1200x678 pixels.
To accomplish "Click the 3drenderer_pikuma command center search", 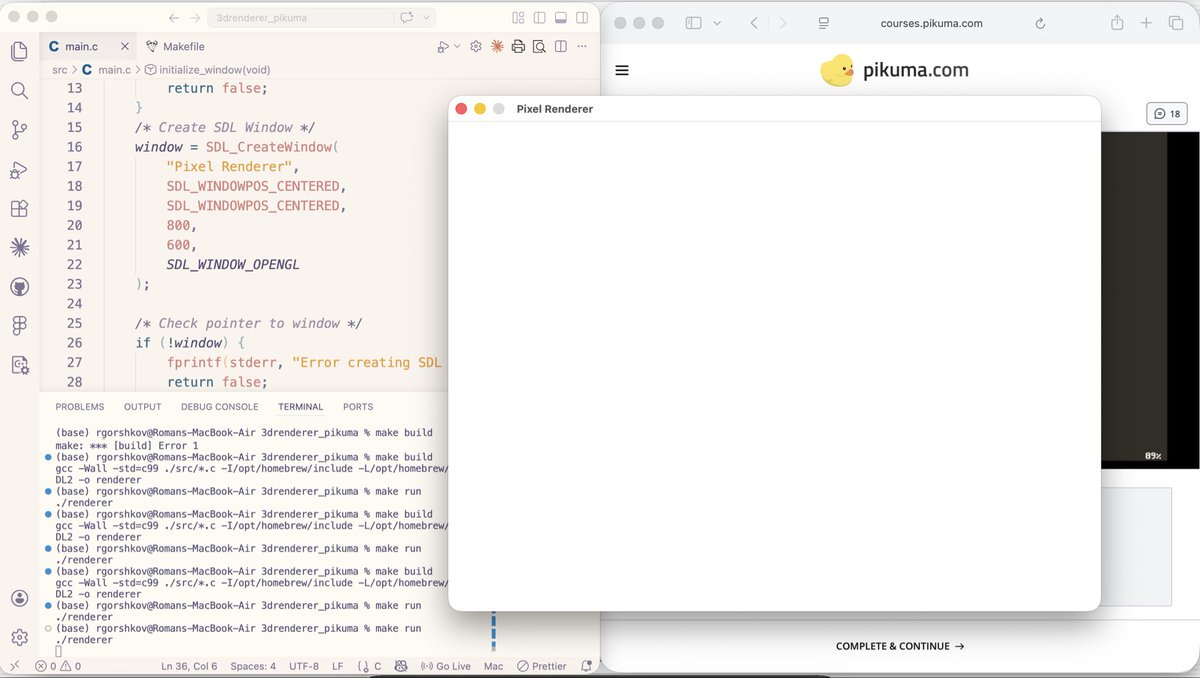I will (300, 18).
